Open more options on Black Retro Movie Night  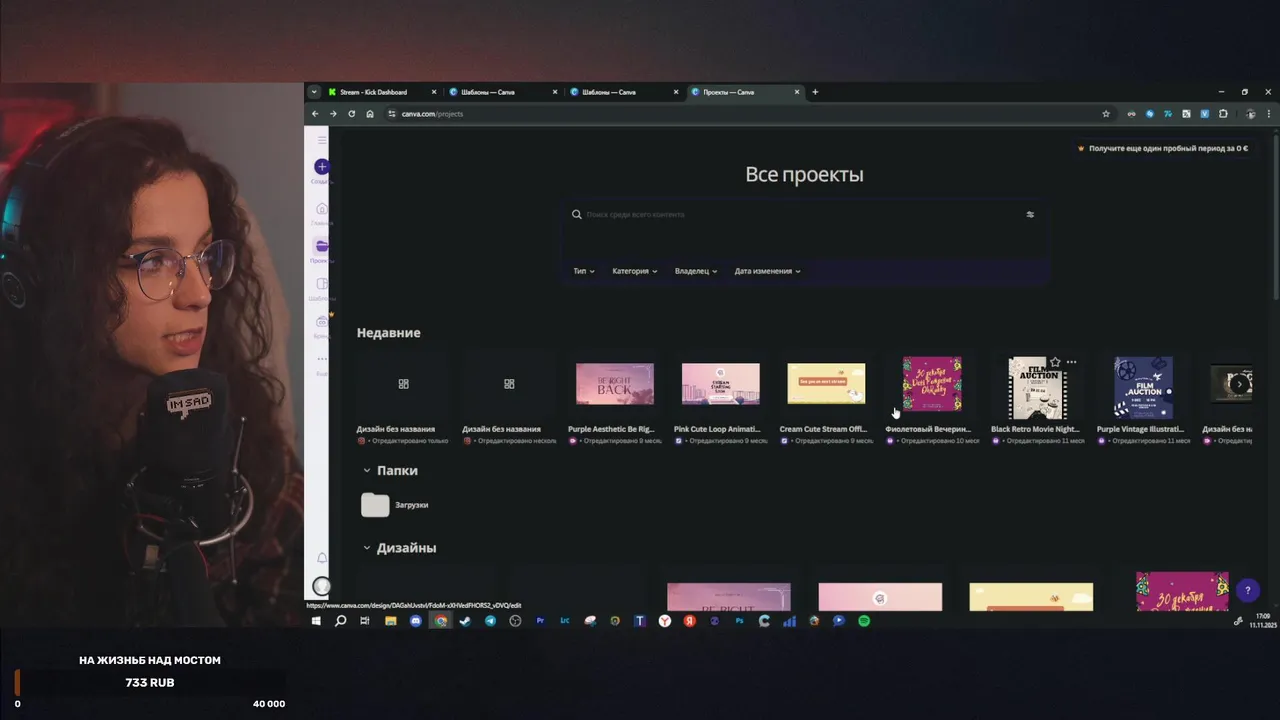pos(1071,362)
